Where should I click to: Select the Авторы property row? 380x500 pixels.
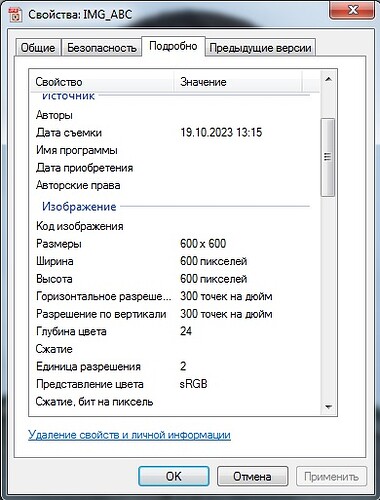(x=175, y=115)
